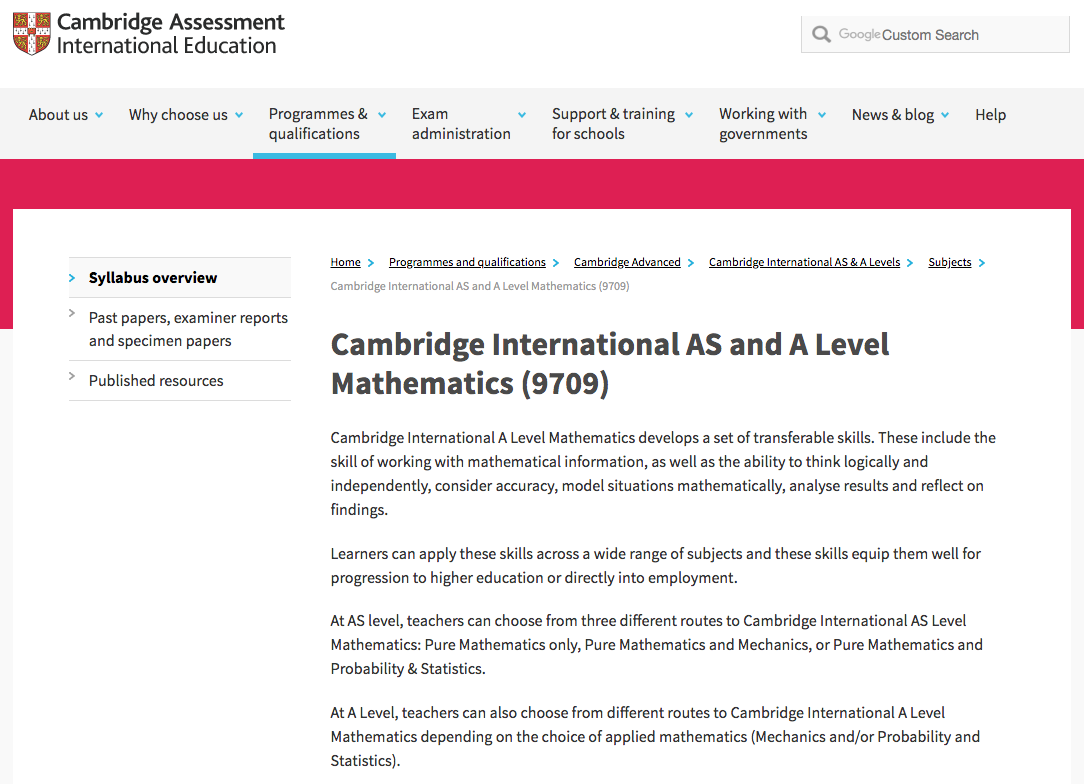Click paragraph starting 'Learners can apply these skills'
Screen dimensions: 1084x784
tap(655, 566)
